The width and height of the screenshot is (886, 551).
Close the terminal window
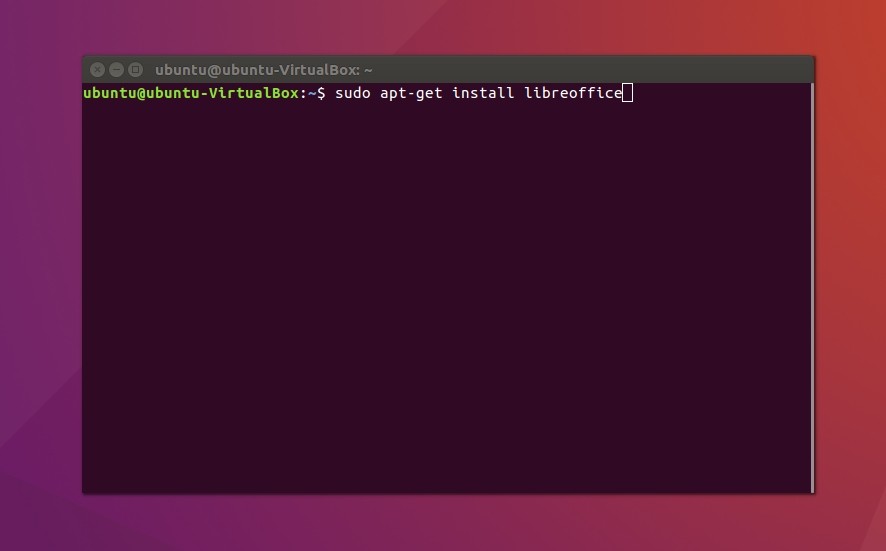97,70
